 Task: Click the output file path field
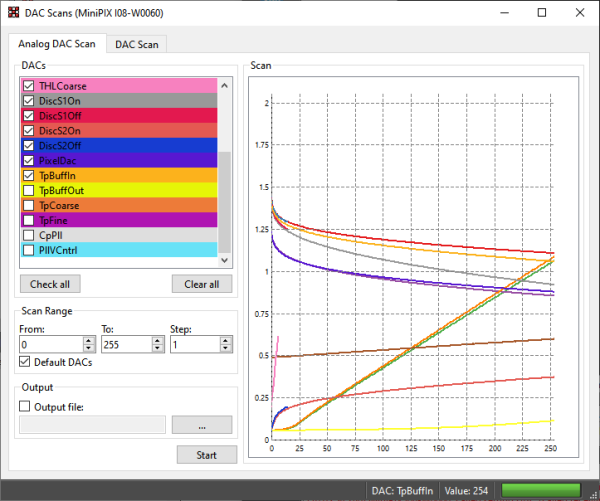pos(93,425)
